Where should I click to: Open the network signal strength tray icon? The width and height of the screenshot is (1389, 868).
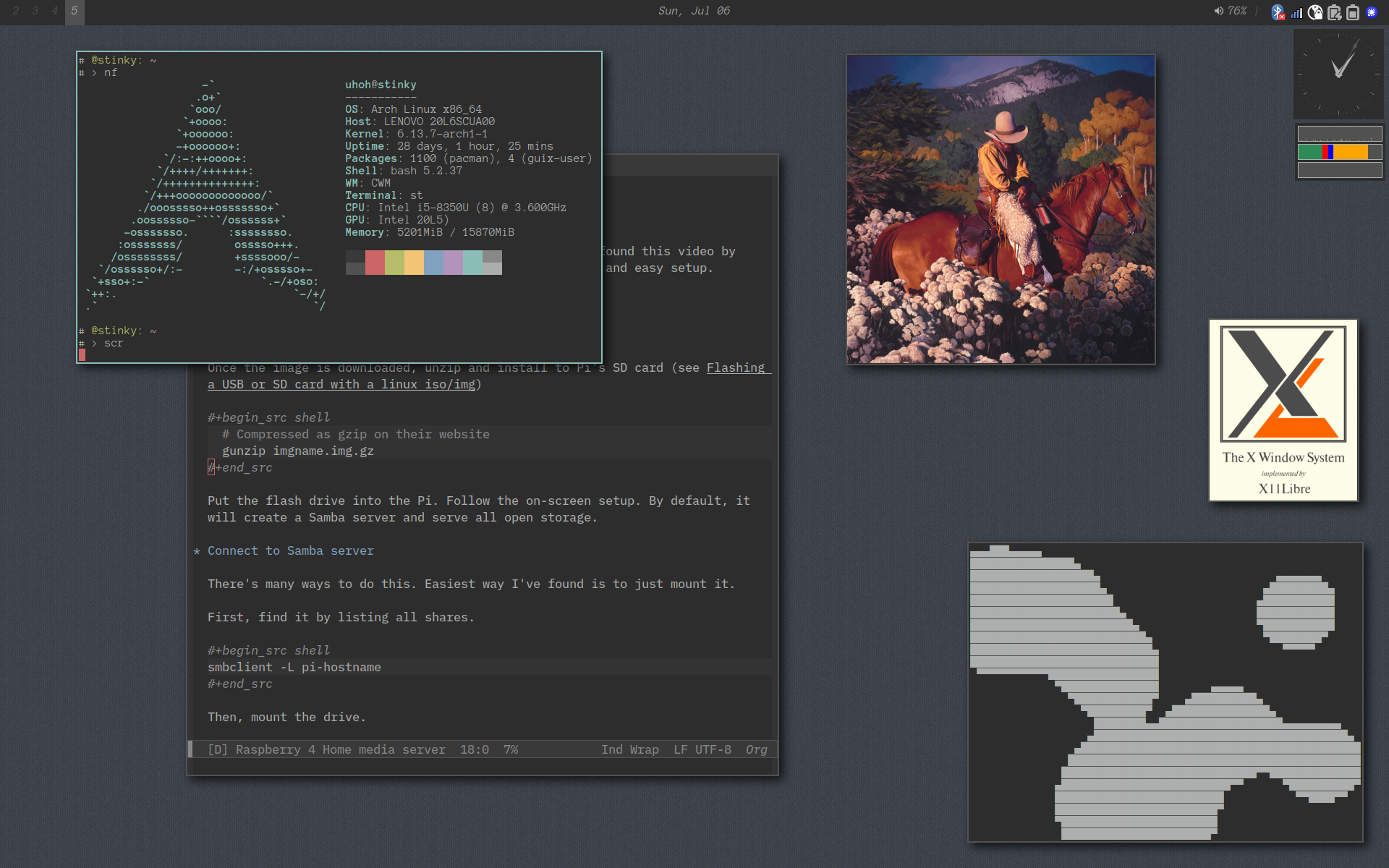coord(1296,12)
